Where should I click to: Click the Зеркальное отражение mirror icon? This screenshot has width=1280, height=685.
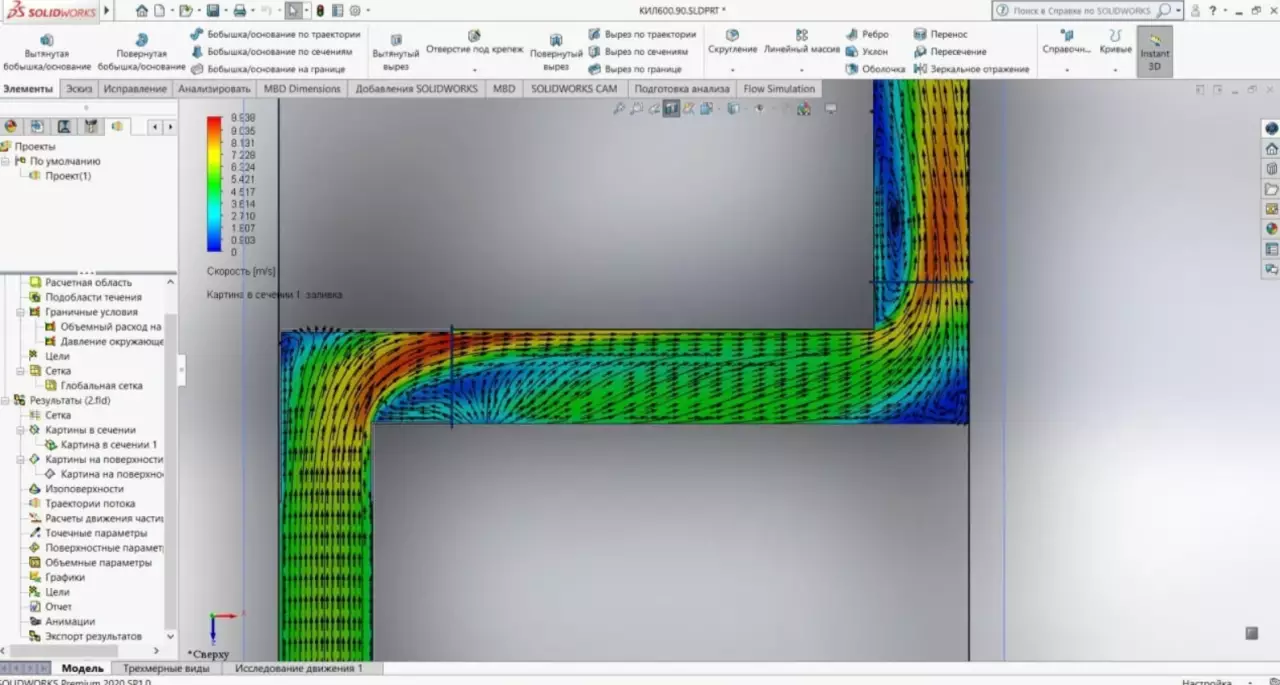920,69
